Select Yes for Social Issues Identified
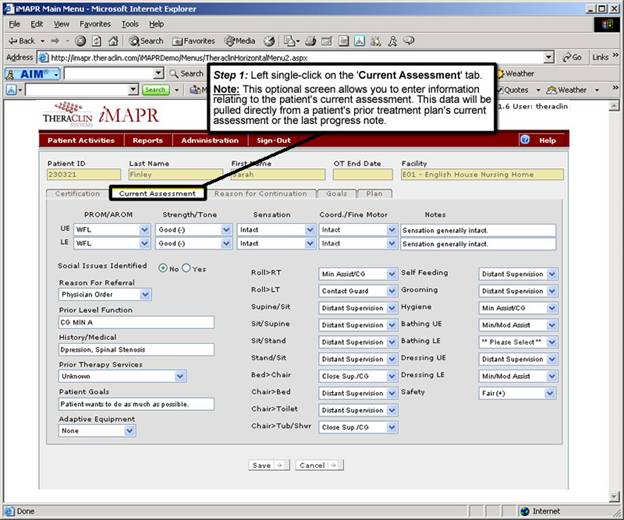624x520 pixels. [x=186, y=268]
